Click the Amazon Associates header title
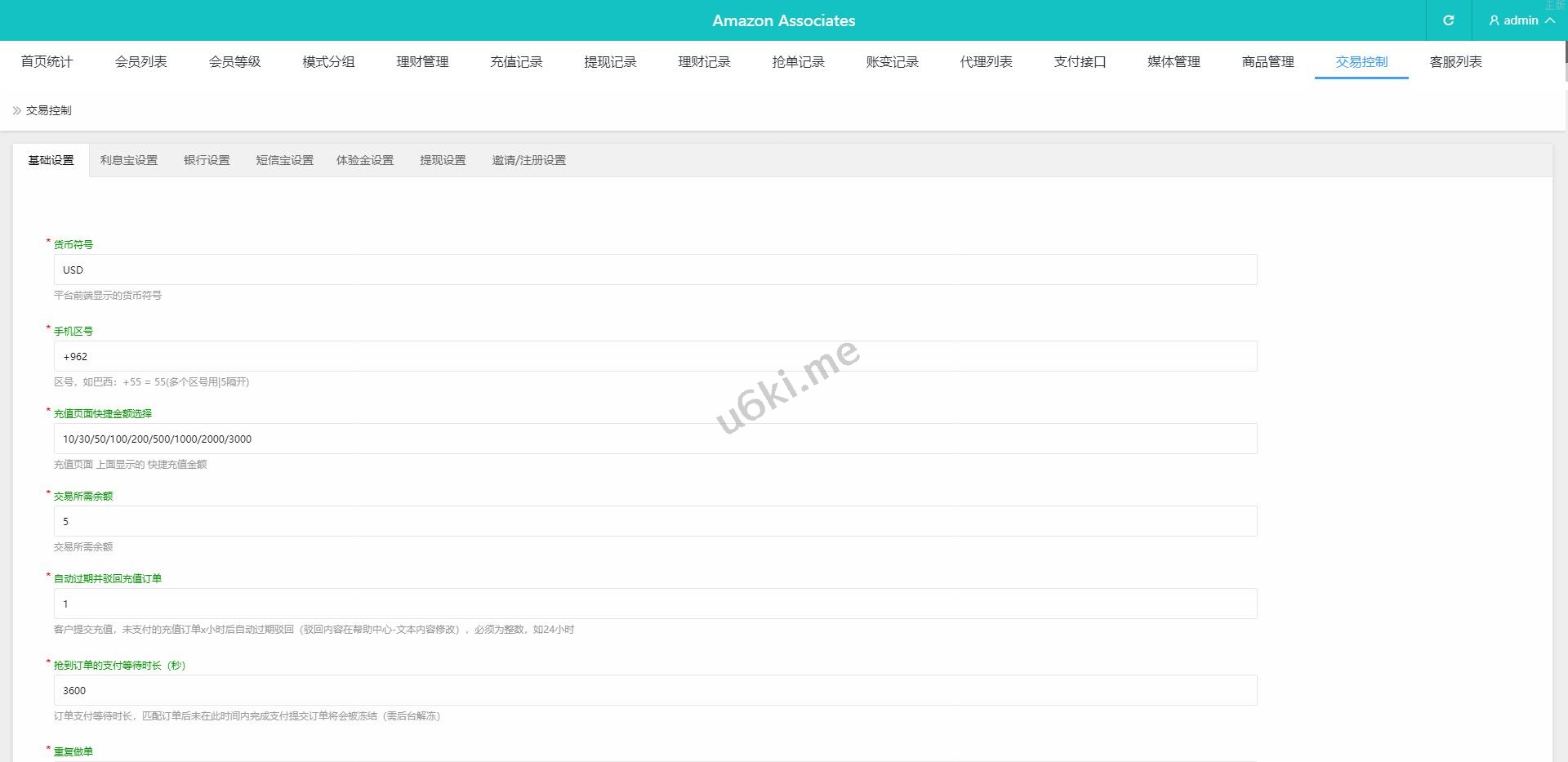This screenshot has height=762, width=1568. (x=783, y=20)
